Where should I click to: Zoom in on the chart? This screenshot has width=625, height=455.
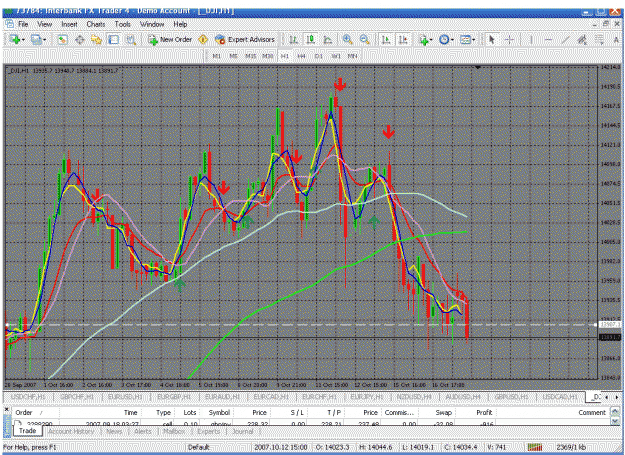click(x=348, y=39)
